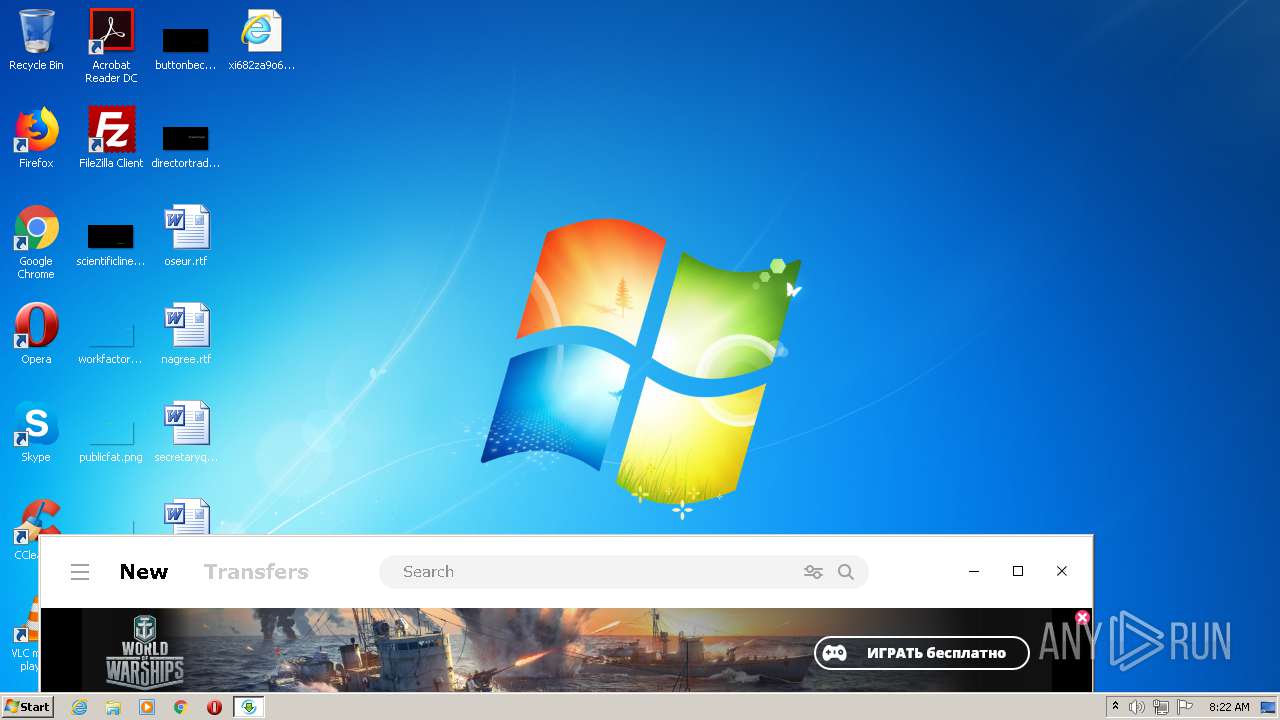Open the hamburger menu in the app
The height and width of the screenshot is (720, 1280).
tap(80, 572)
